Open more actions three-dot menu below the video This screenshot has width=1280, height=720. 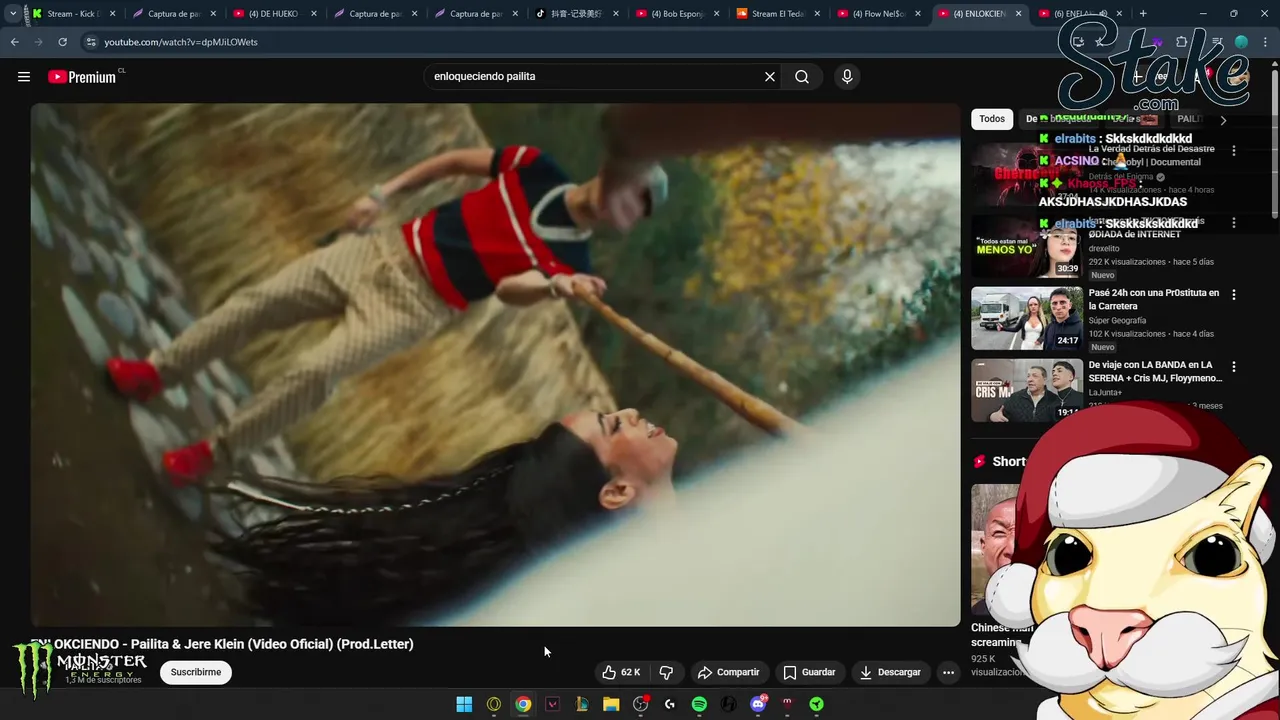coord(948,672)
